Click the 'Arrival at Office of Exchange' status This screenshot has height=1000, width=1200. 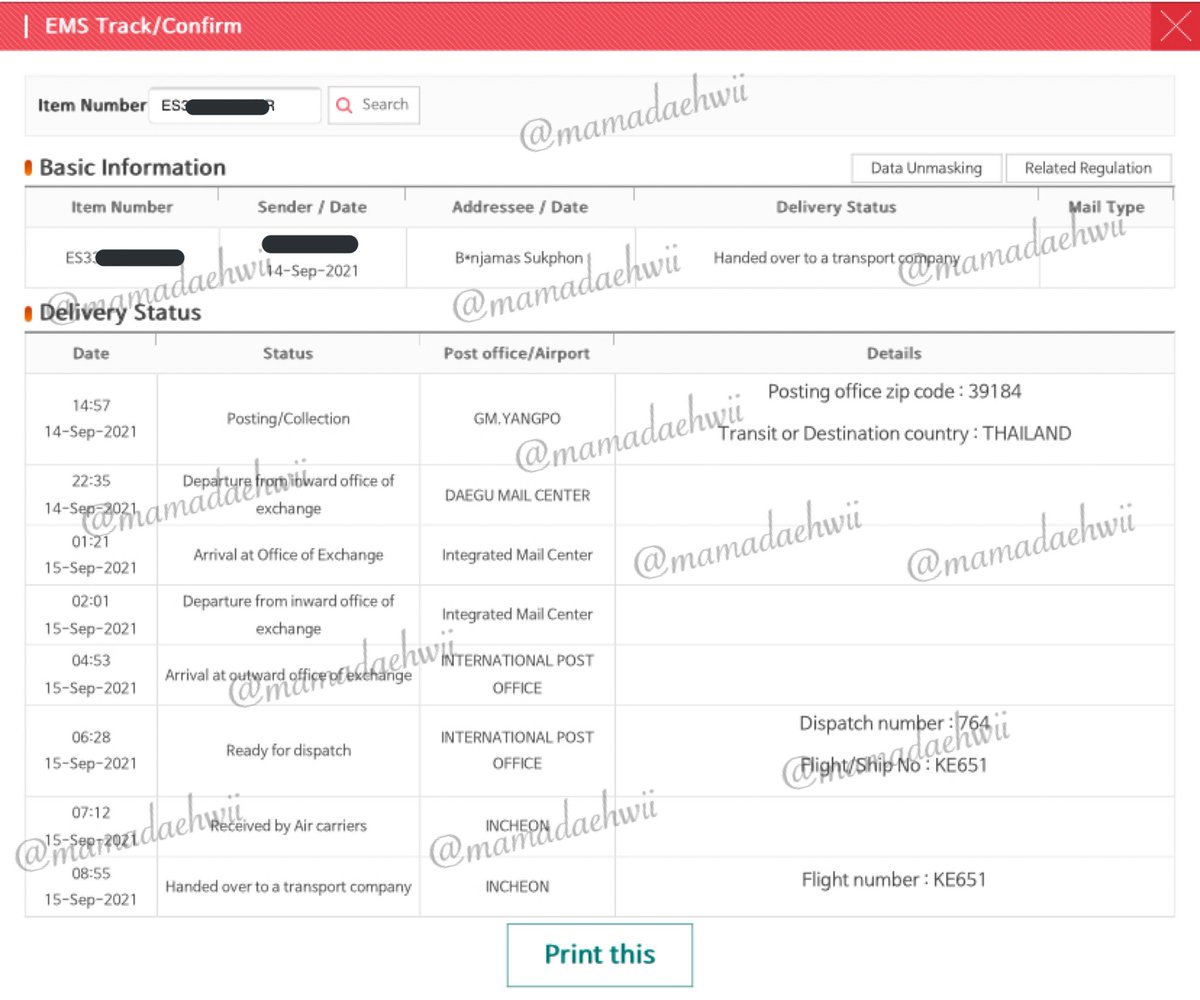click(288, 555)
